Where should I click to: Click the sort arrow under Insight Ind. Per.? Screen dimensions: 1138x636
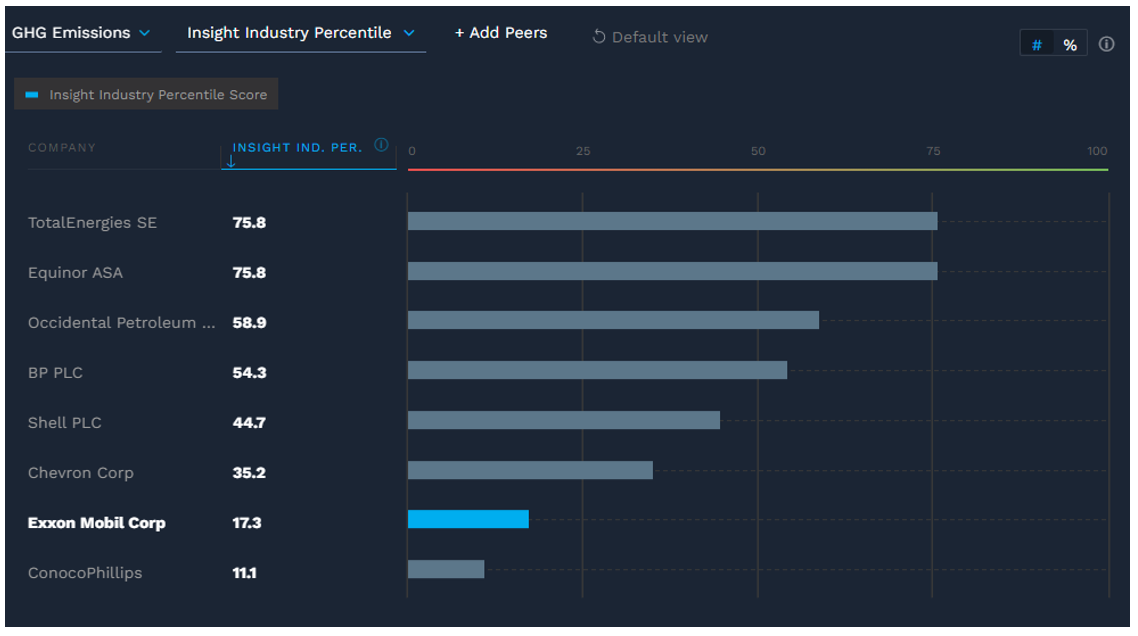click(232, 162)
